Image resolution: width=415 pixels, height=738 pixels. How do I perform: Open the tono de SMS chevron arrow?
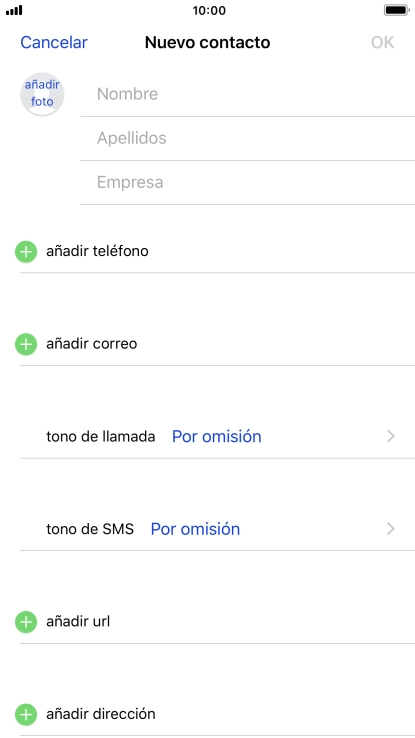[391, 529]
